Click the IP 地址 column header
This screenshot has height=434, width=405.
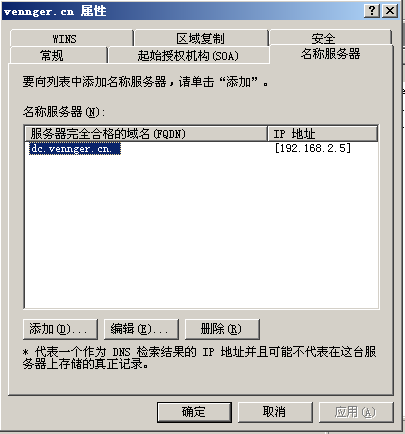click(323, 134)
